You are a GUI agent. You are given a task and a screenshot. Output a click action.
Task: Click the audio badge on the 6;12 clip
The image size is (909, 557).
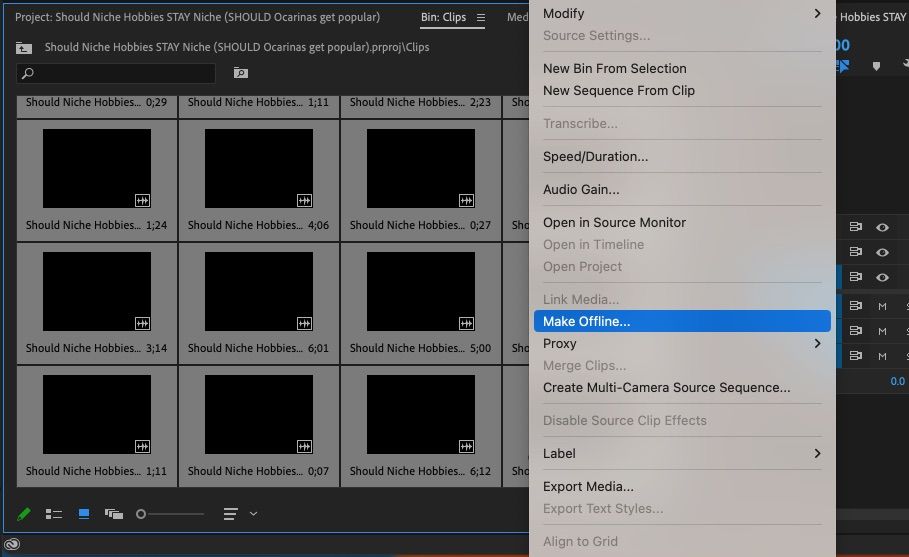[466, 446]
